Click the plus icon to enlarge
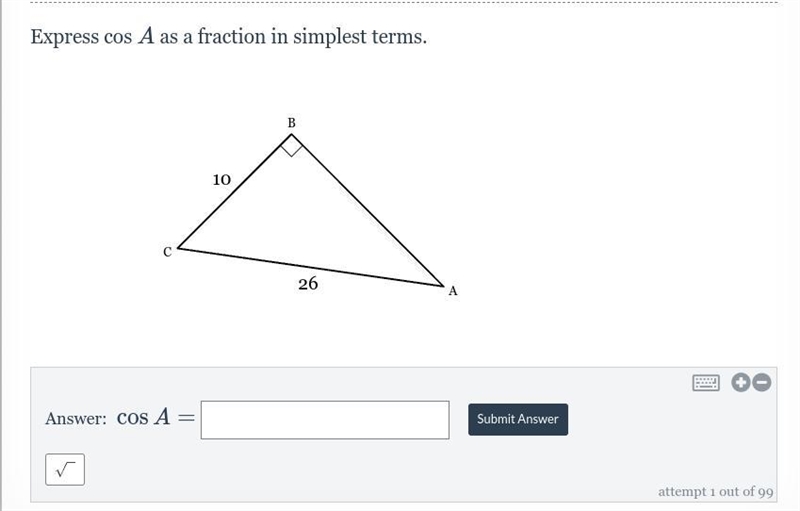The width and height of the screenshot is (800, 511). [741, 382]
